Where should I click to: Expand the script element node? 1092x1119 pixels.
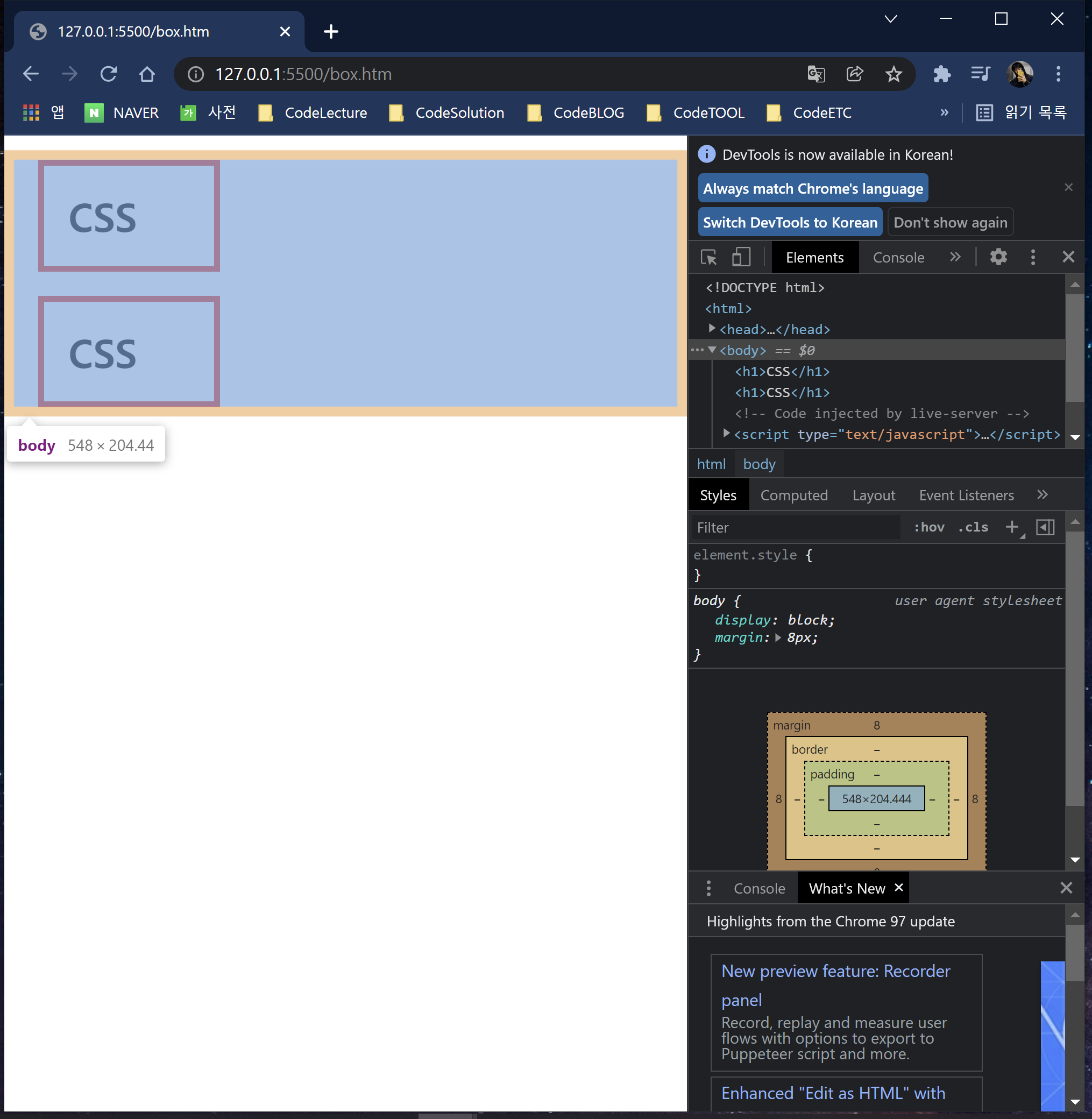(x=726, y=434)
